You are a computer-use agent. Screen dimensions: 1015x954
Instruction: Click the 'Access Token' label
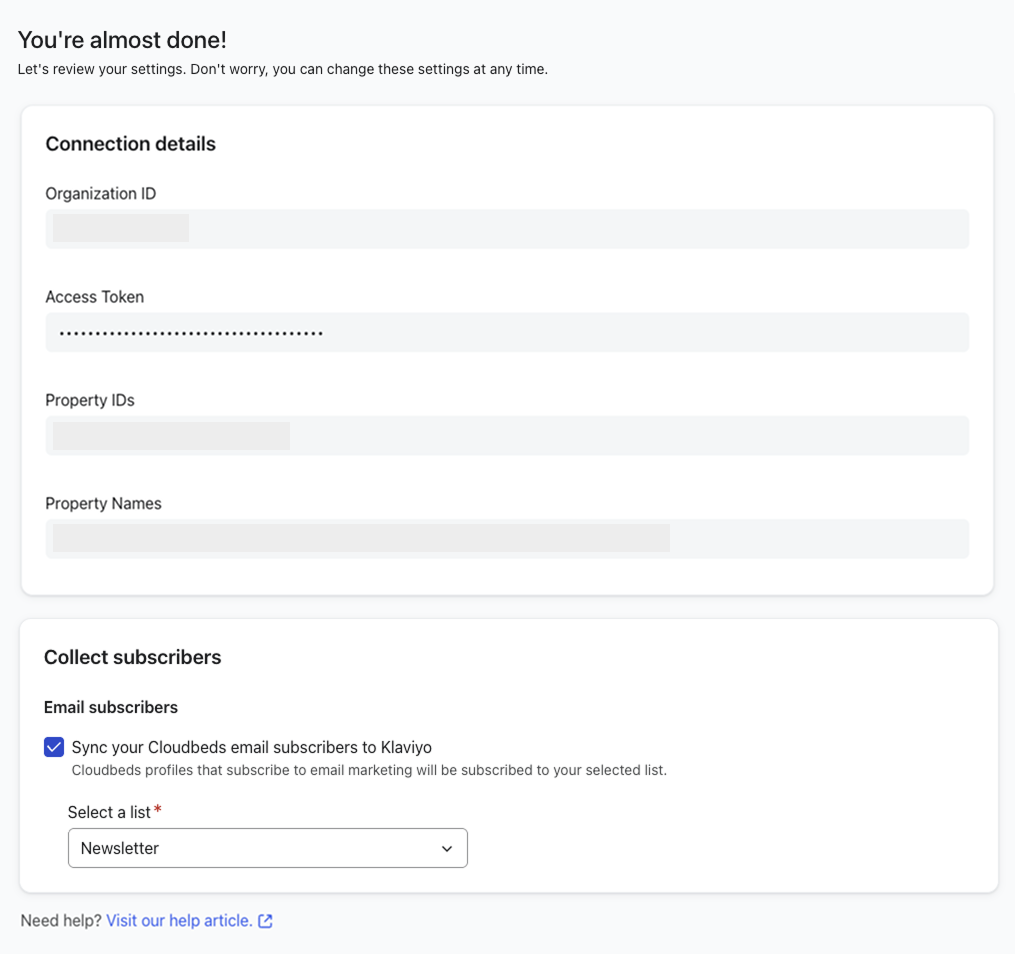click(94, 297)
